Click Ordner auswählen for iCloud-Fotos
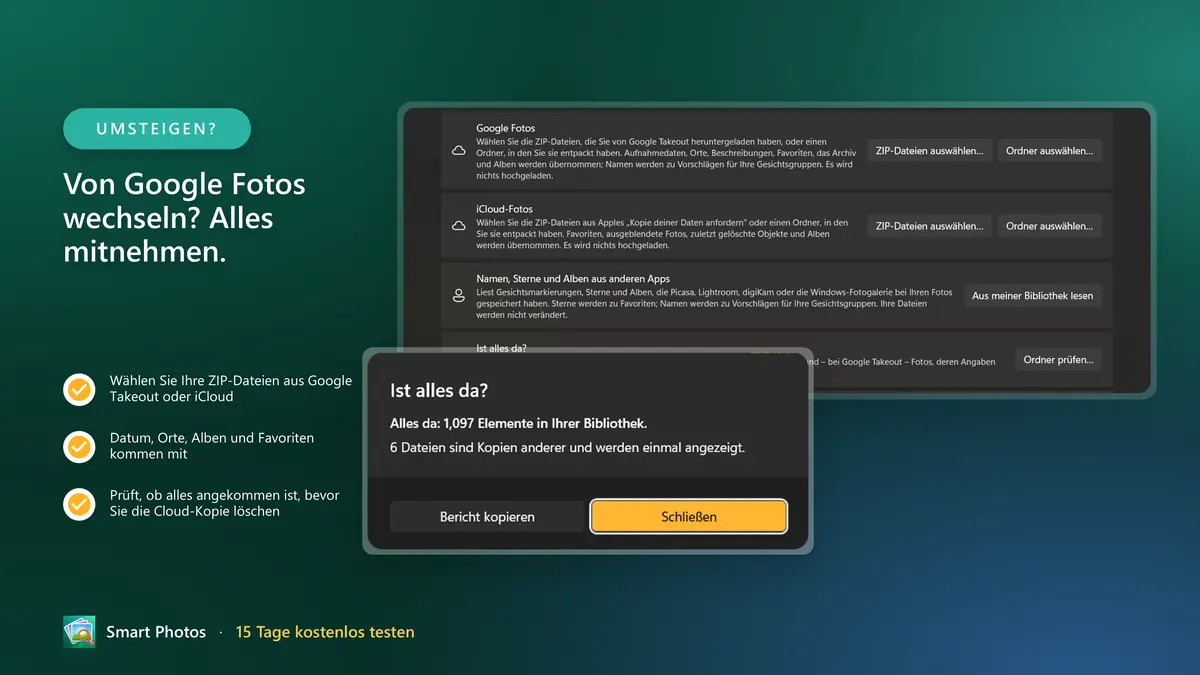Viewport: 1200px width, 675px height. pos(1049,226)
